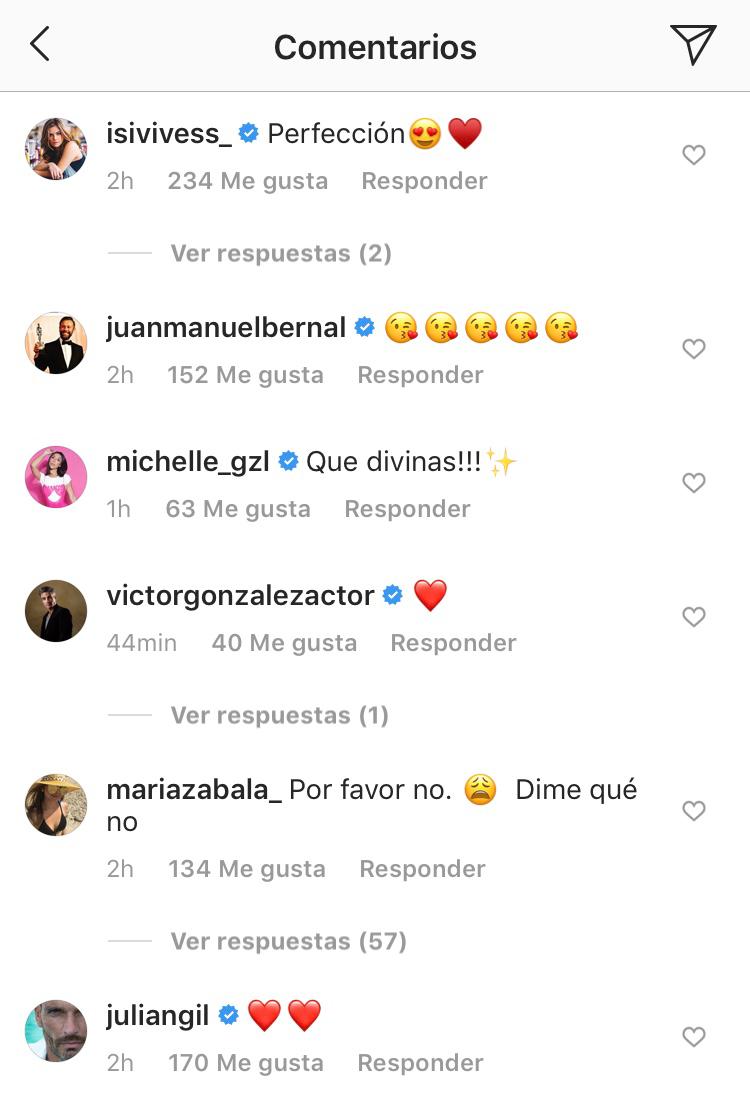This screenshot has height=1097, width=750.
Task: Tap the heart beside mariazabala_'s comment
Action: [694, 811]
